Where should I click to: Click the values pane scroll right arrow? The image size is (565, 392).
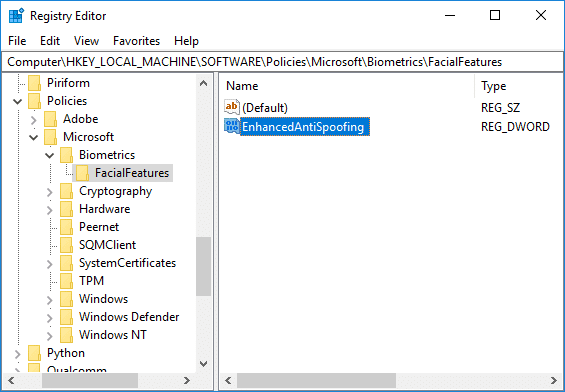click(x=554, y=380)
